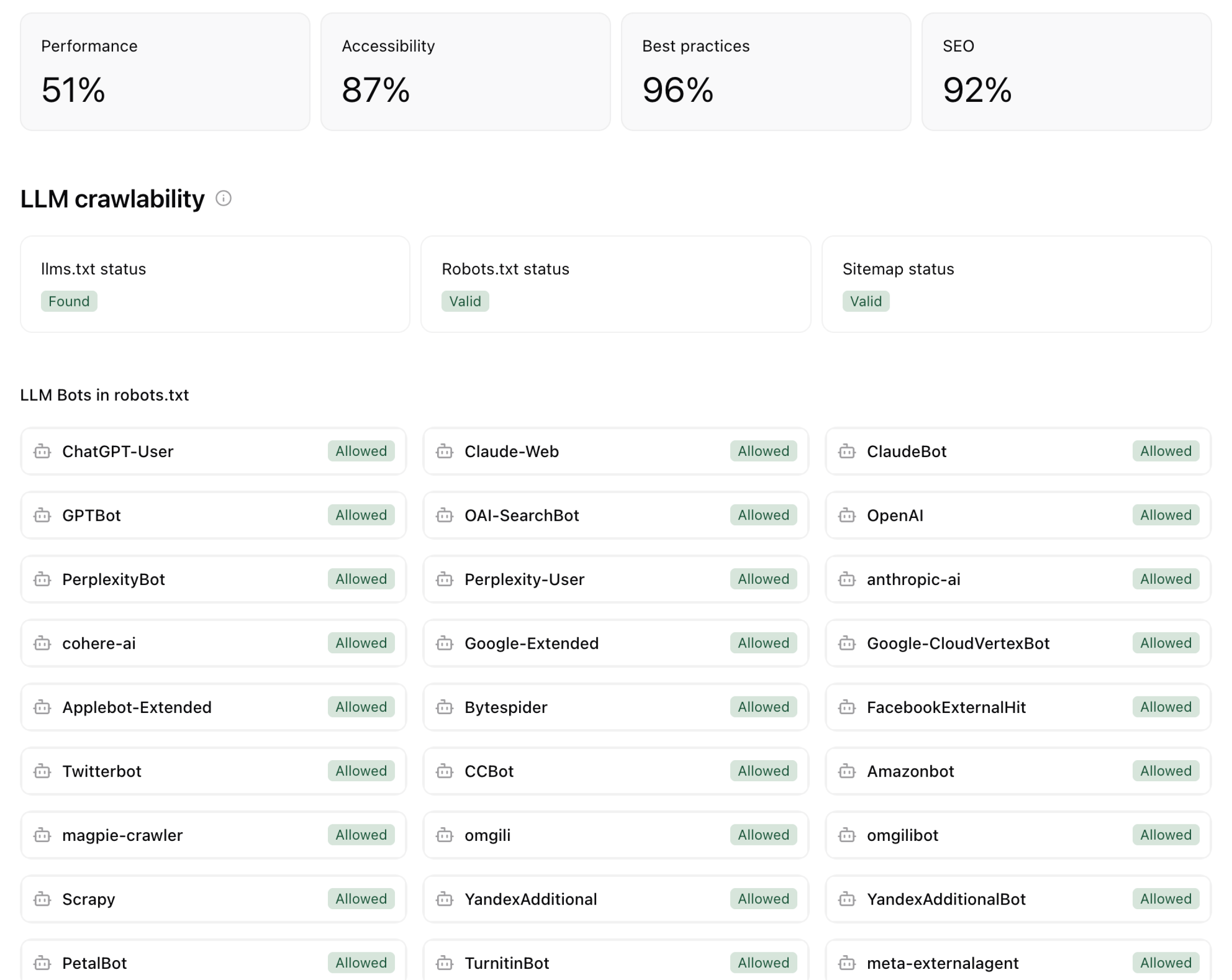The width and height of the screenshot is (1232, 980).
Task: Click the bot icon beside Google-Extended
Action: click(445, 643)
